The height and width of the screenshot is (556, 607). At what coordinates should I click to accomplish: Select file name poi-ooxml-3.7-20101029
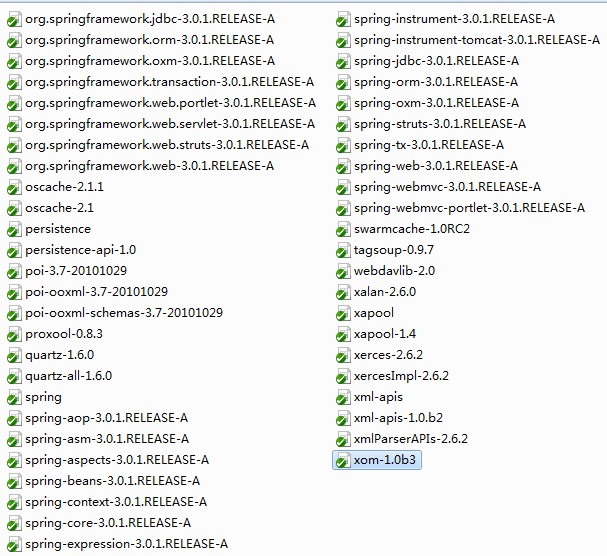point(96,292)
